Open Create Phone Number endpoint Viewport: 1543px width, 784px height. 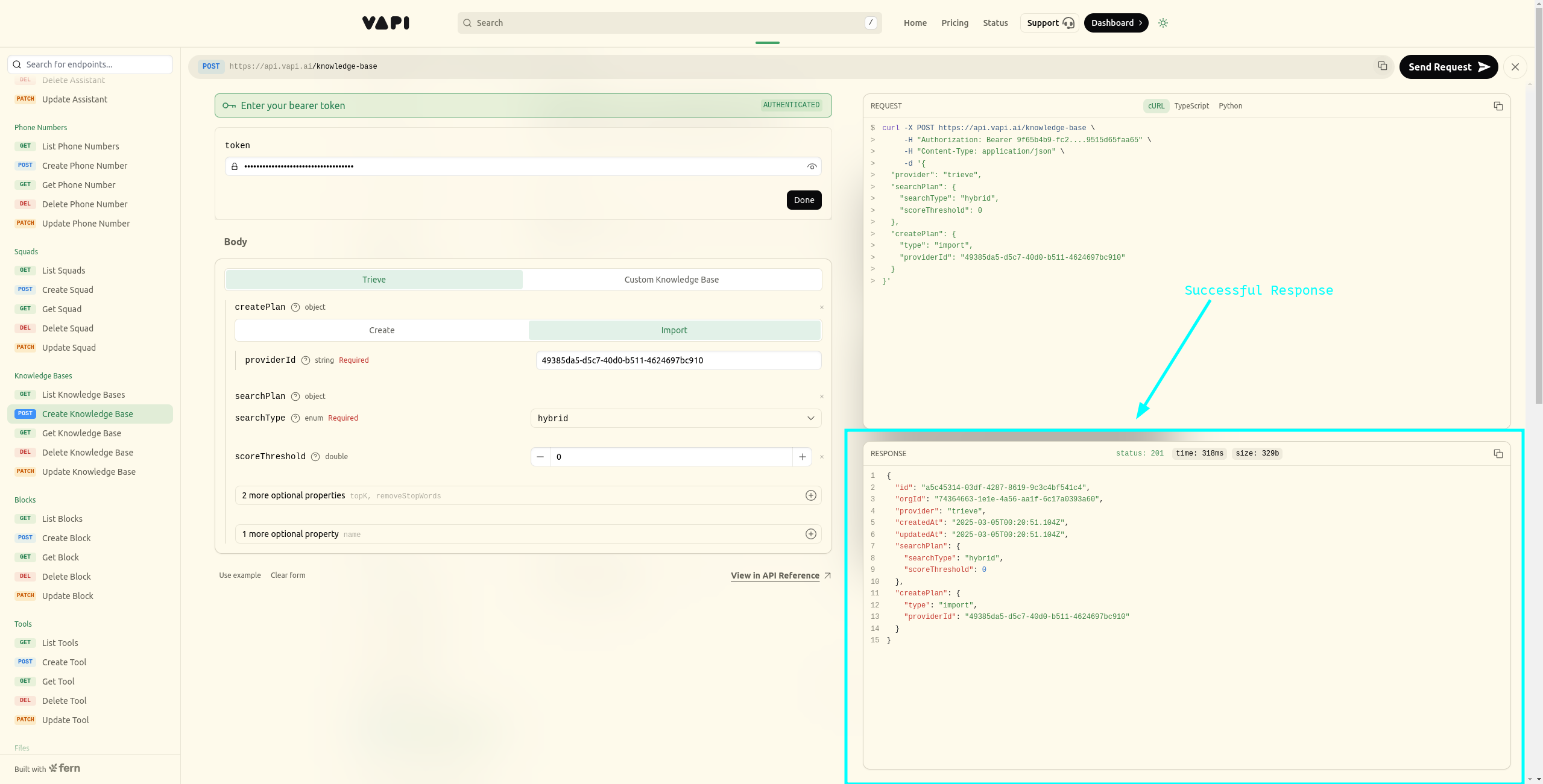pos(90,166)
